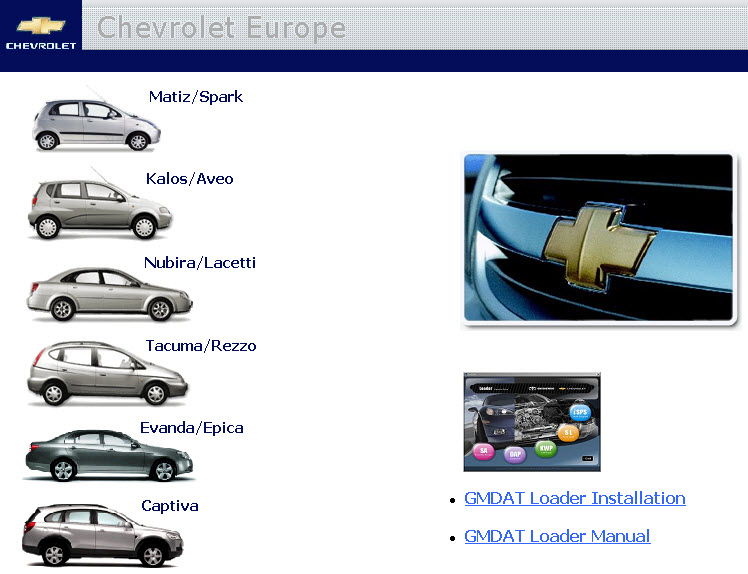Click the blue SPS bubble in loader screenshot

[579, 412]
